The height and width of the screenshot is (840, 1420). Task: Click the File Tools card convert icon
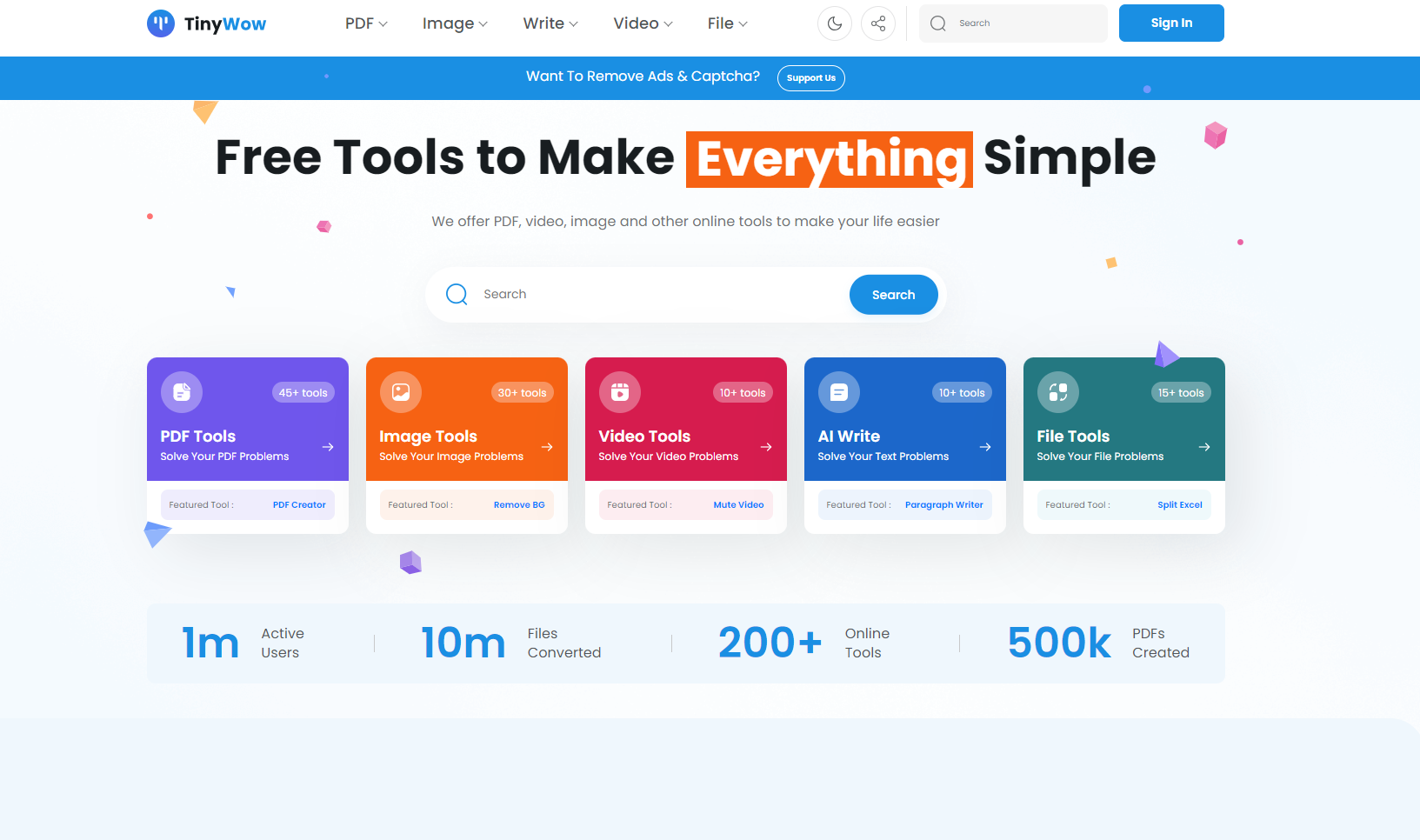[x=1058, y=392]
